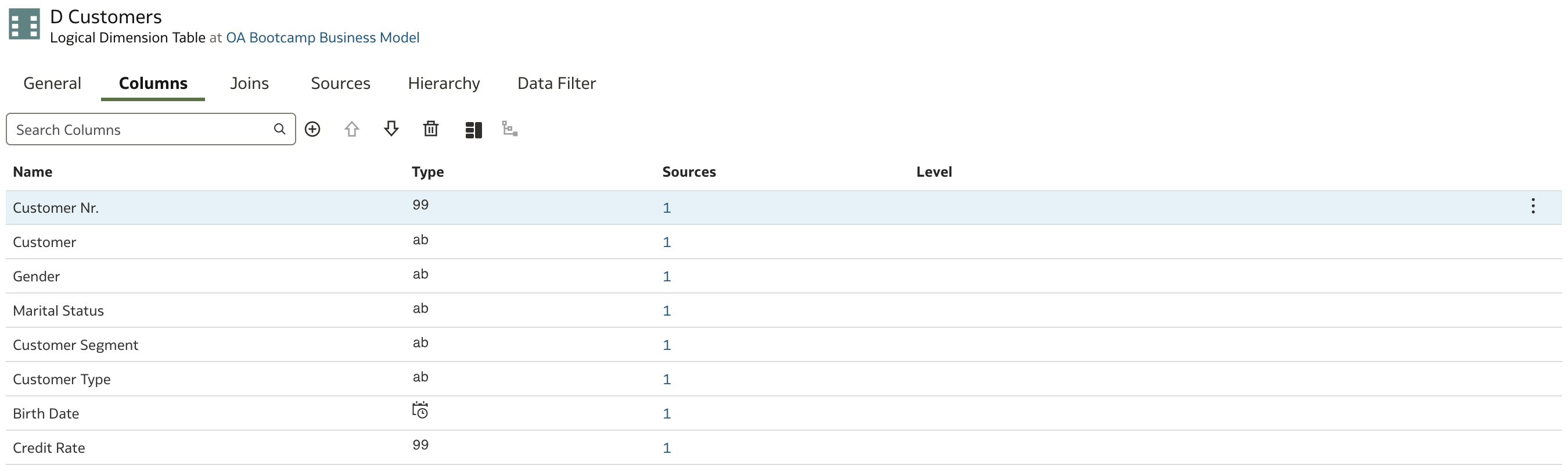
Task: Click the Customer Segment text type icon
Action: (x=420, y=343)
